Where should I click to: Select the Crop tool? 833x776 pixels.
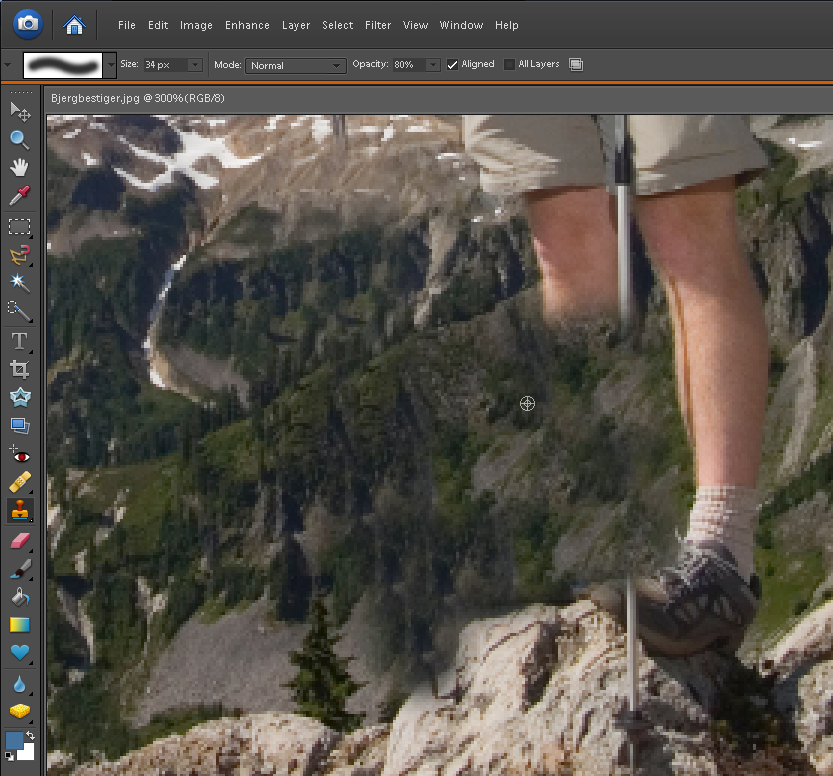point(20,369)
